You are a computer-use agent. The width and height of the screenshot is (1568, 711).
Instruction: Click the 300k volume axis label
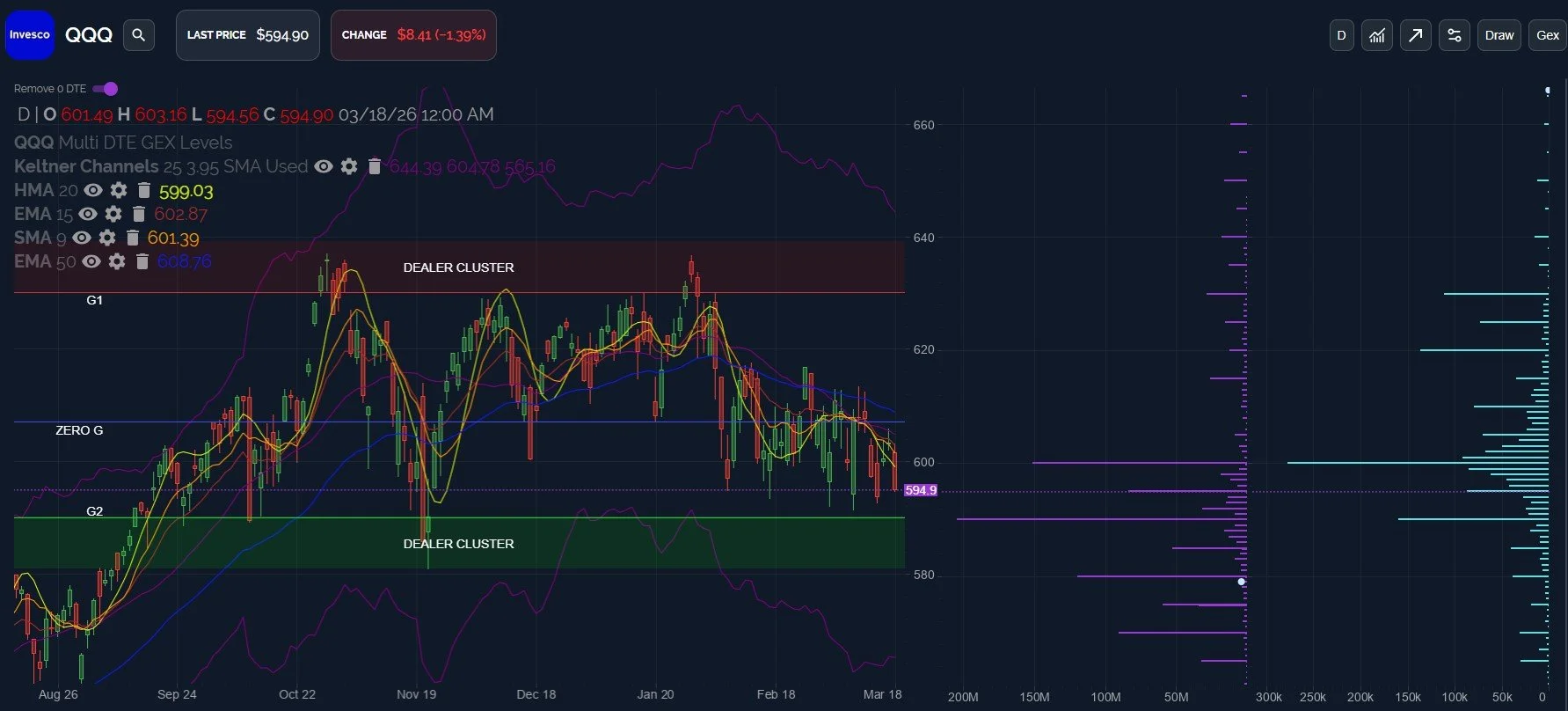click(1268, 697)
